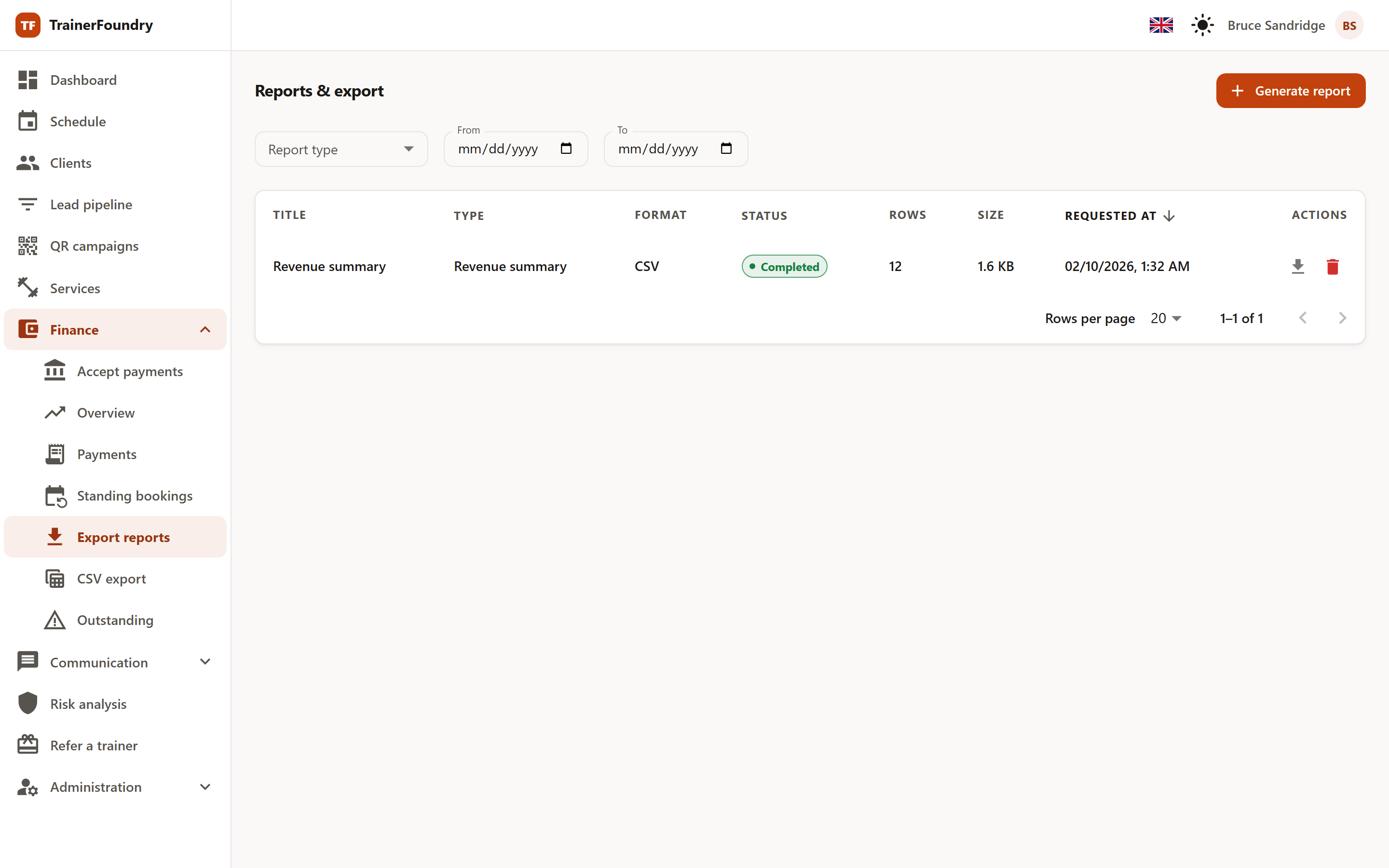This screenshot has width=1389, height=868.
Task: Download the Revenue summary report
Action: tap(1298, 266)
